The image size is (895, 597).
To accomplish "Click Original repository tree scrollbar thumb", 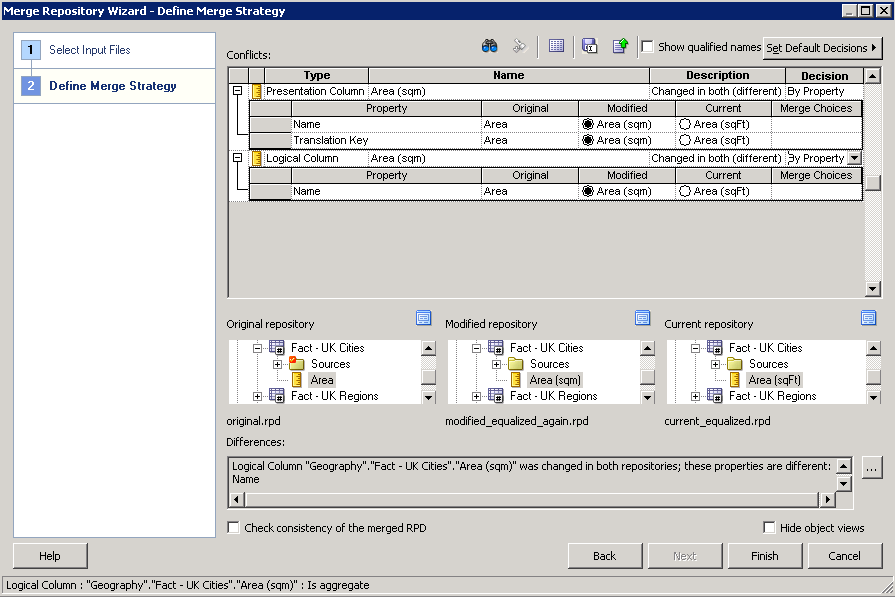I will click(x=428, y=377).
